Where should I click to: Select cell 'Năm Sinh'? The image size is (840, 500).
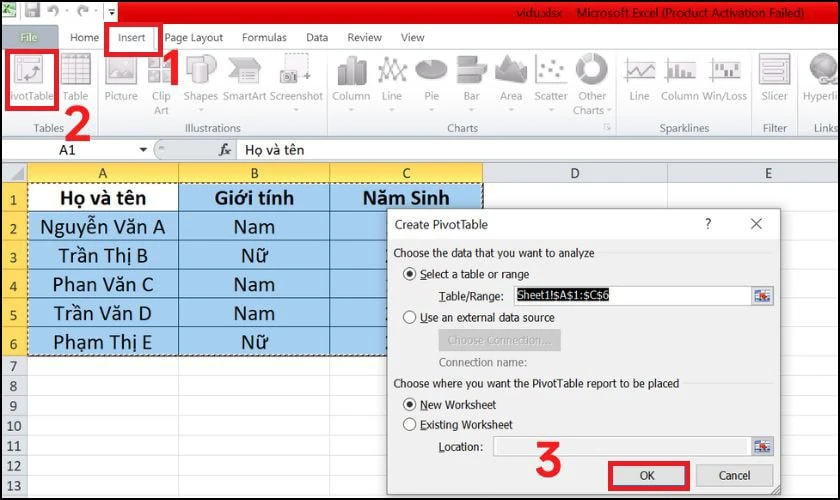pos(406,198)
